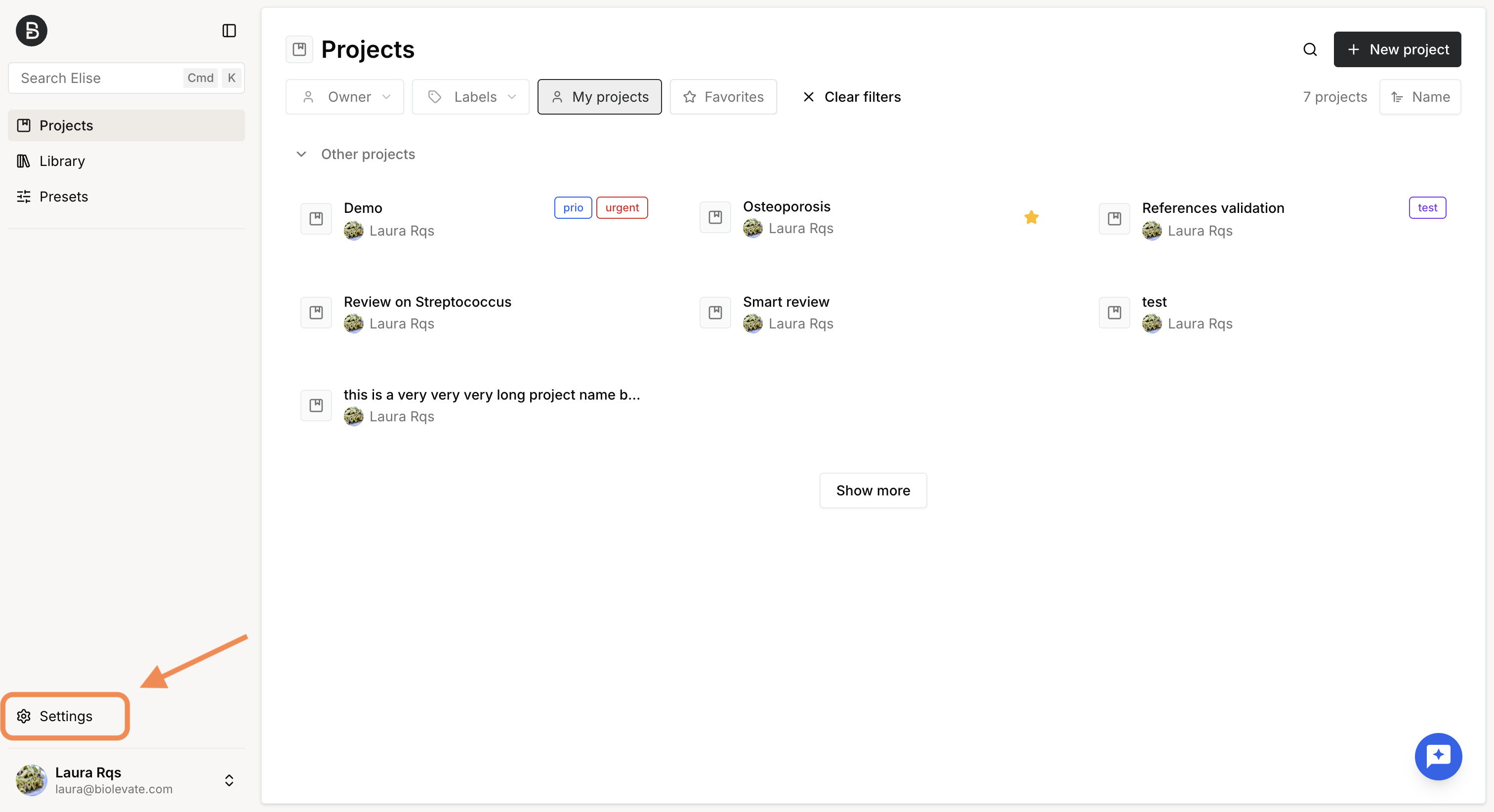
Task: Click laura@biolevate.com email text
Action: 114,789
